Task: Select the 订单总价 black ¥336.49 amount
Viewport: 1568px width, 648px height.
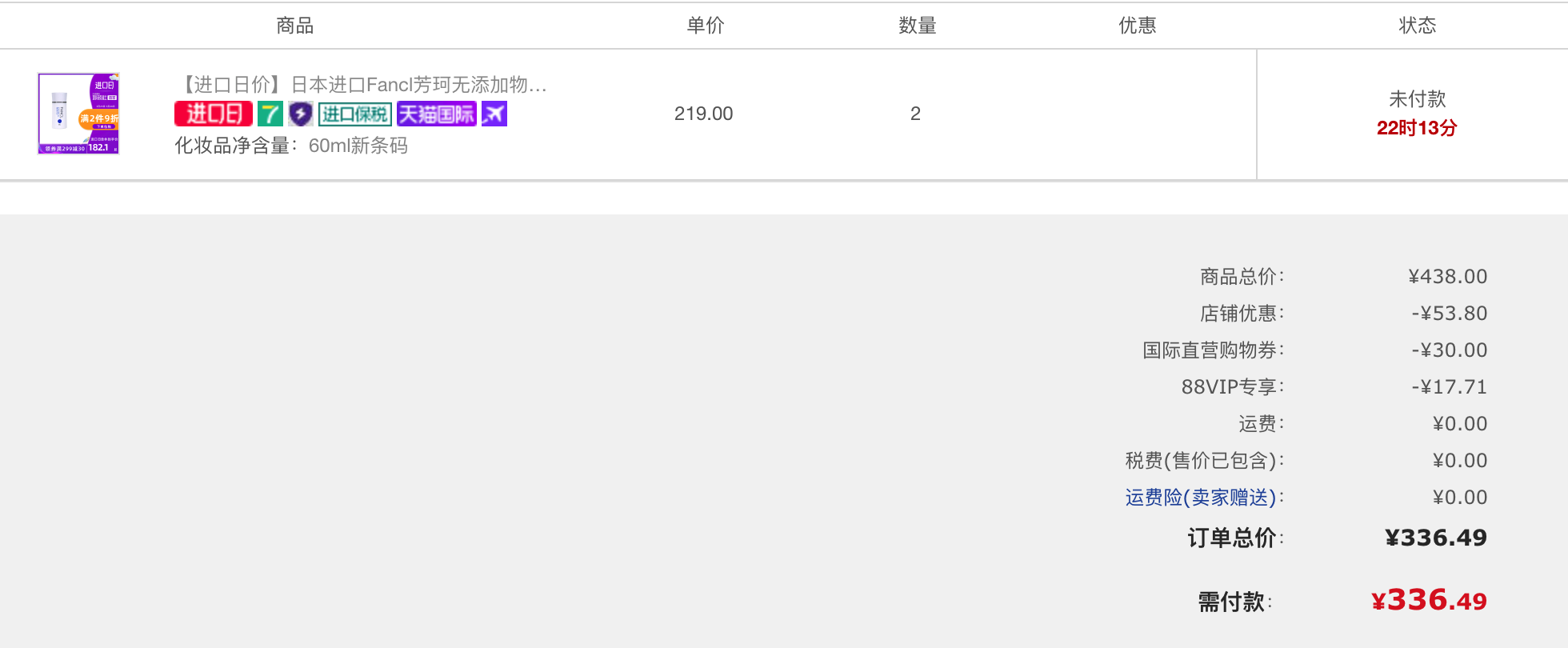Action: (1436, 538)
